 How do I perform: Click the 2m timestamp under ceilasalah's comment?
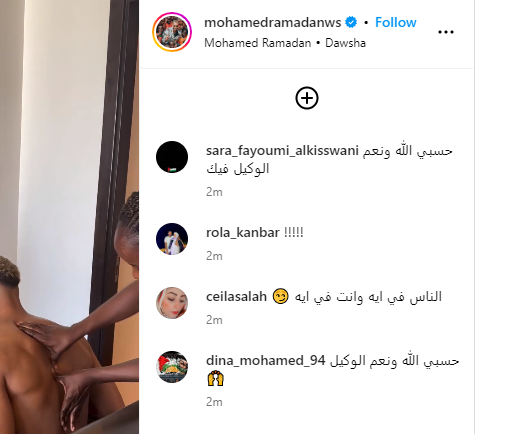pyautogui.click(x=214, y=320)
